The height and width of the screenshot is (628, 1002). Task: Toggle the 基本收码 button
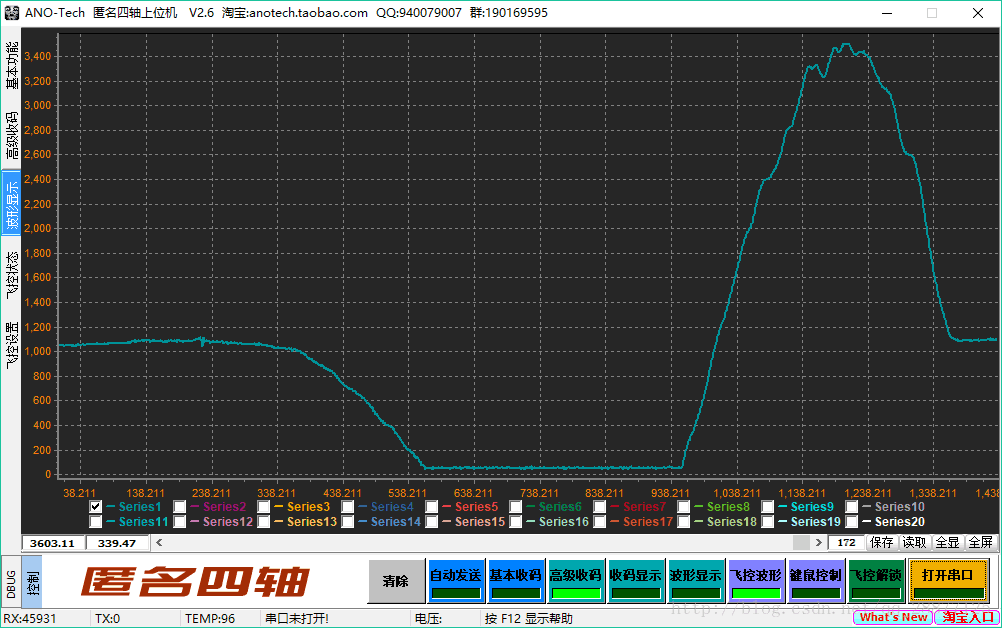pyautogui.click(x=516, y=581)
